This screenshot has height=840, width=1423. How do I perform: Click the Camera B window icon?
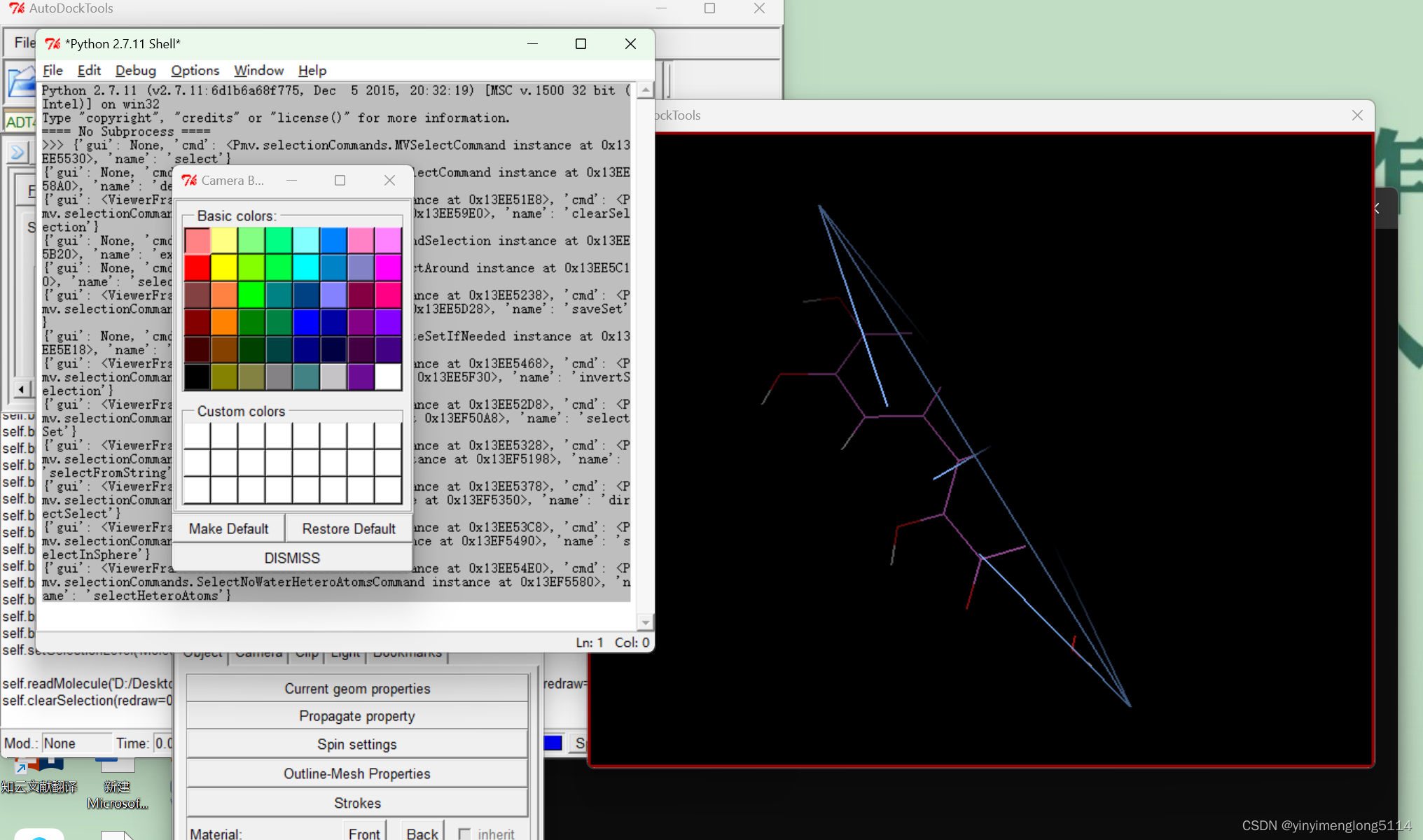tap(189, 181)
